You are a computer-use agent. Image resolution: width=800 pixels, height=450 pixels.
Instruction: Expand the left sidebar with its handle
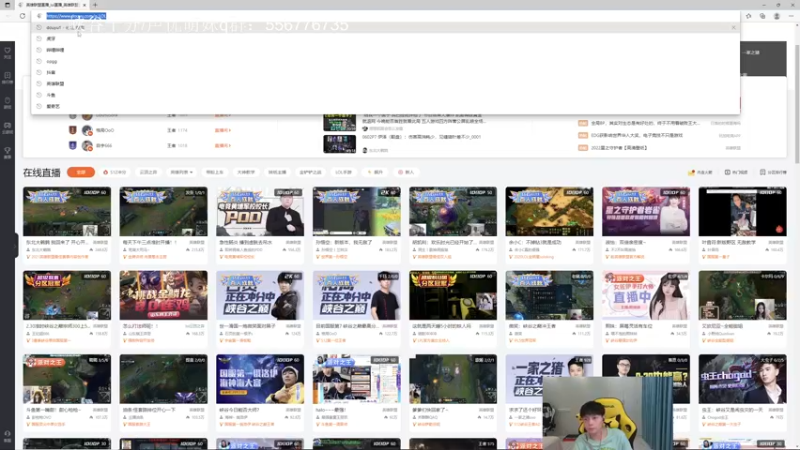tap(16, 245)
